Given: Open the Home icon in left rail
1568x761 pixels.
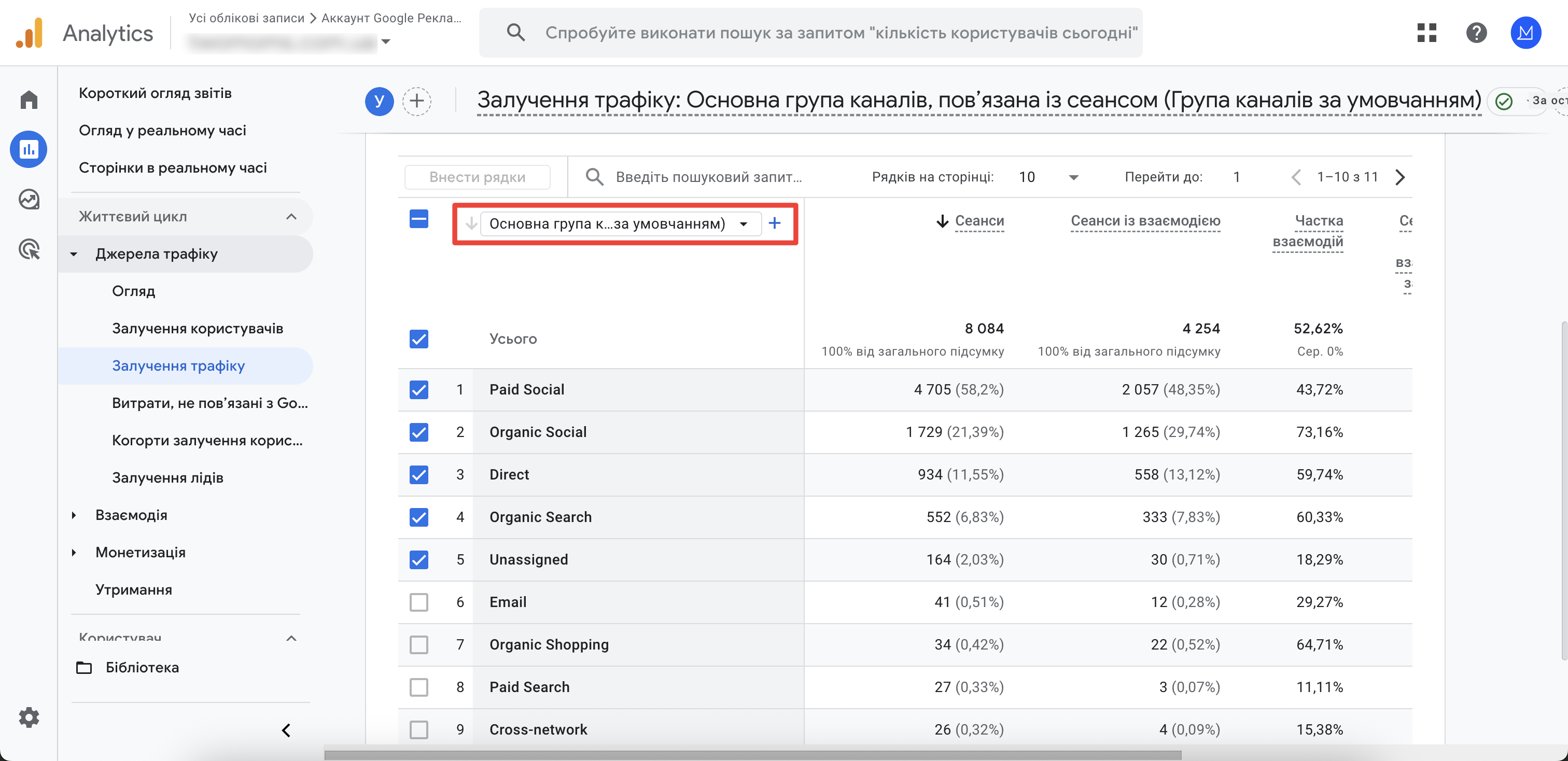Looking at the screenshot, I should (29, 99).
